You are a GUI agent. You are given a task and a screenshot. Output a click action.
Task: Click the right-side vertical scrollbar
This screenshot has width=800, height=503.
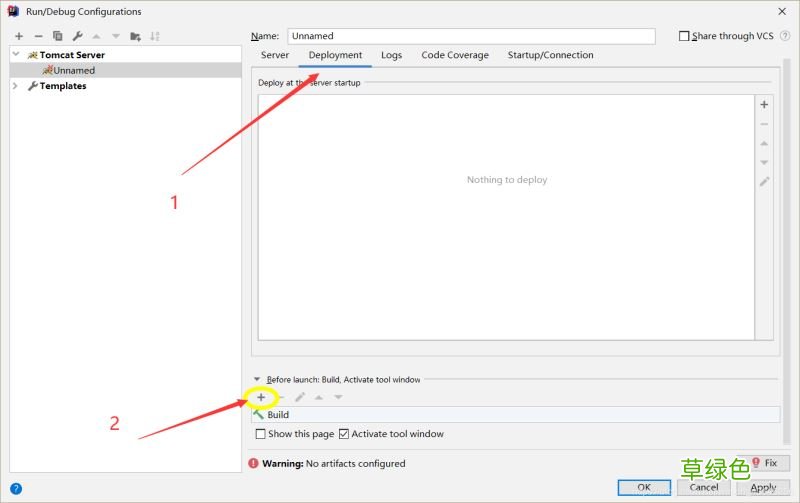(787, 250)
